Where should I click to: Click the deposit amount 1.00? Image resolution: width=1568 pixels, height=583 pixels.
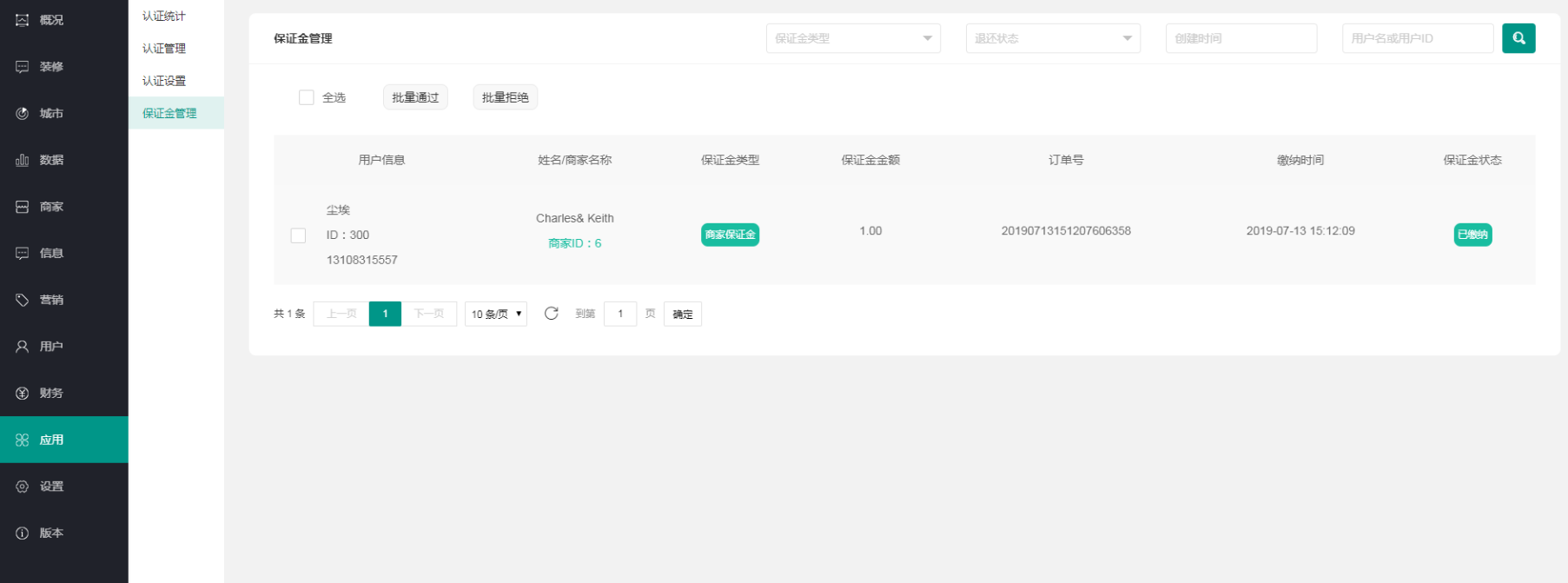tap(870, 231)
